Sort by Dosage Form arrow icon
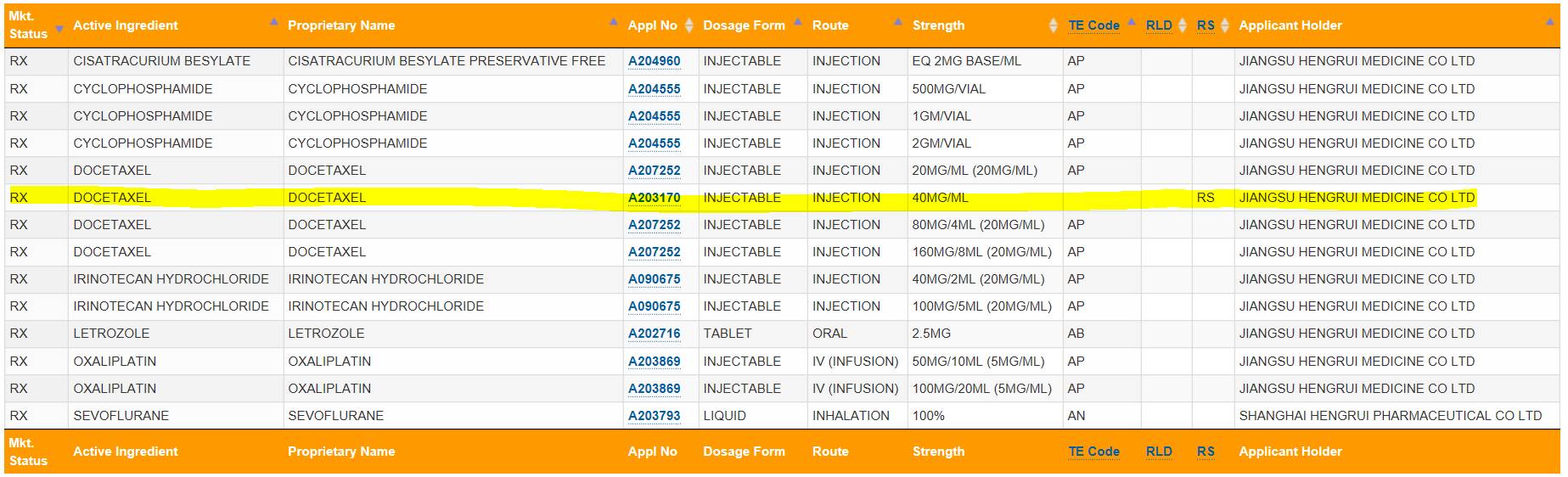 [798, 22]
